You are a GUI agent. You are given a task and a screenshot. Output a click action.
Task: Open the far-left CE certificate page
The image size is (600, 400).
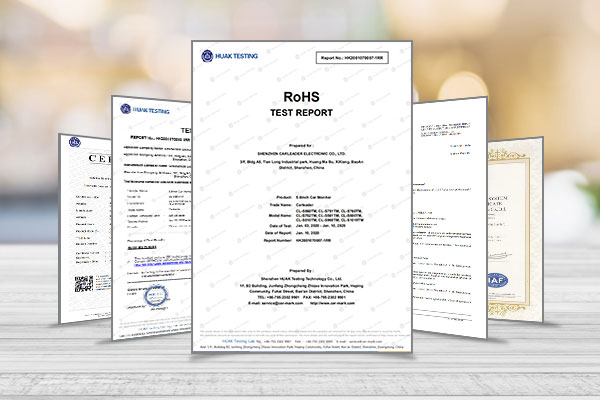pyautogui.click(x=85, y=228)
